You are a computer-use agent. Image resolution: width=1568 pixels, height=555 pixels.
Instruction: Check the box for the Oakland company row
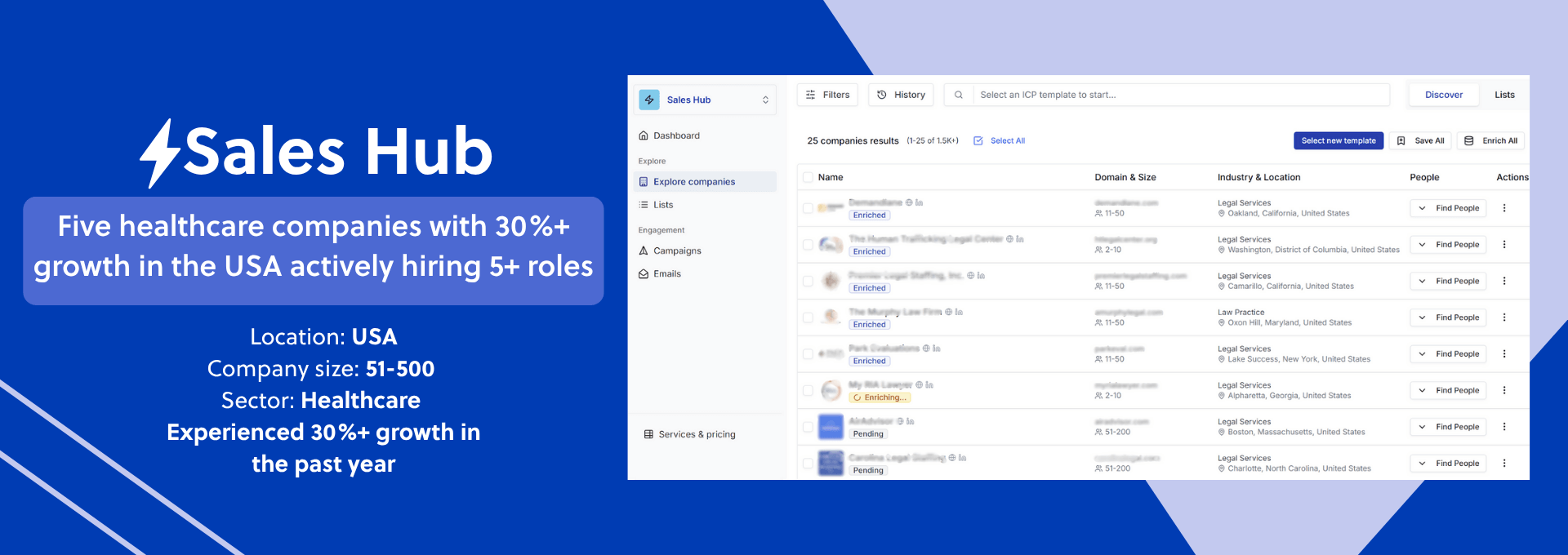tap(808, 208)
